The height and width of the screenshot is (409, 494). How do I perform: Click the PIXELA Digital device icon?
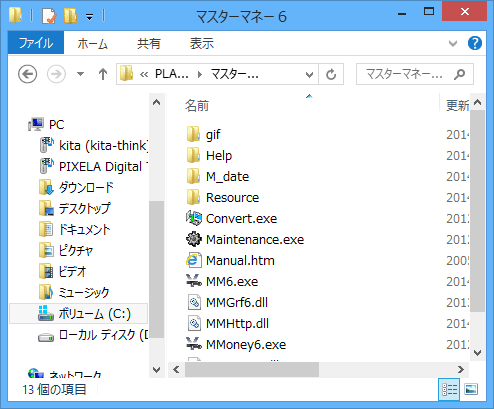click(46, 166)
